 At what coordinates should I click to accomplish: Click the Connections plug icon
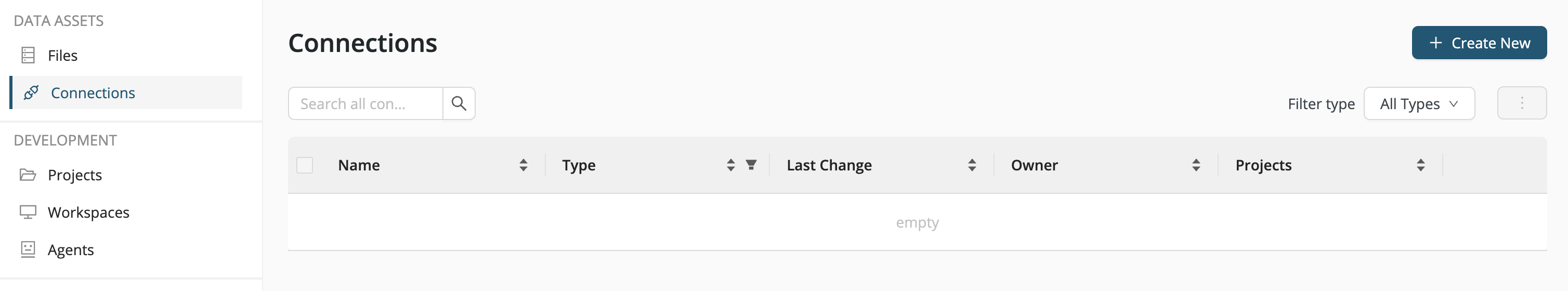tap(31, 92)
